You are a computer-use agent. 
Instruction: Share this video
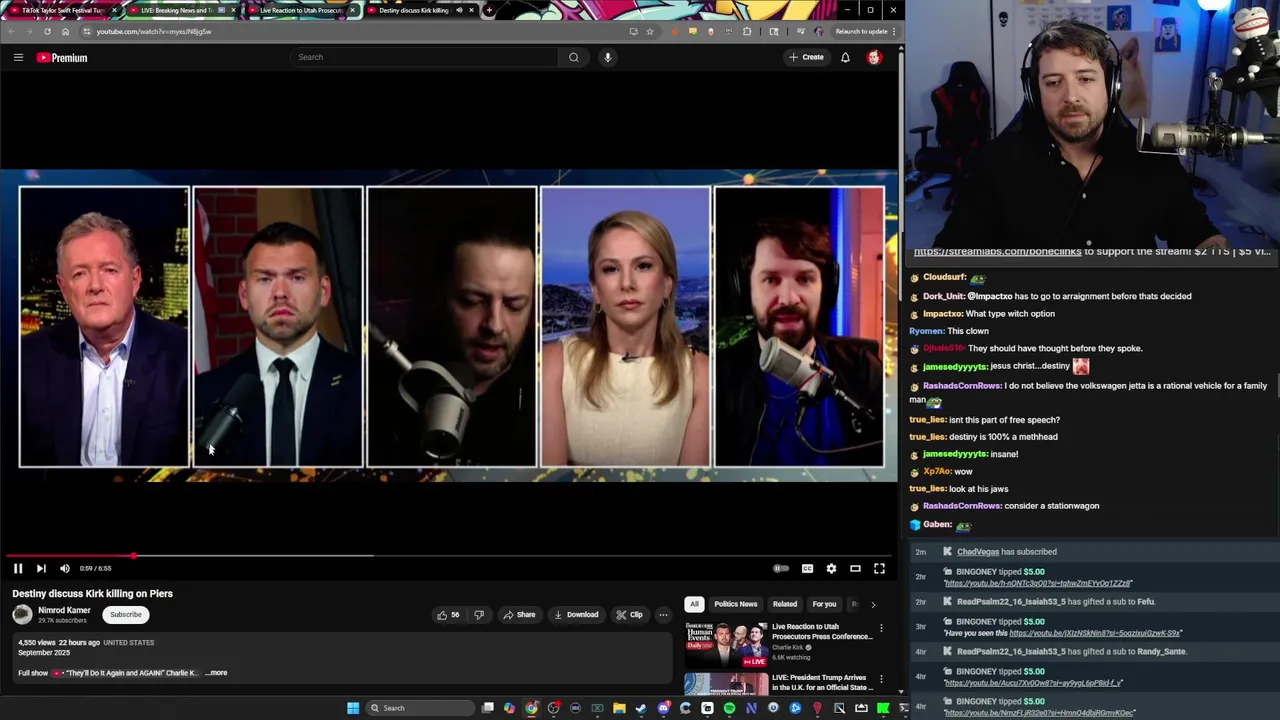click(519, 615)
